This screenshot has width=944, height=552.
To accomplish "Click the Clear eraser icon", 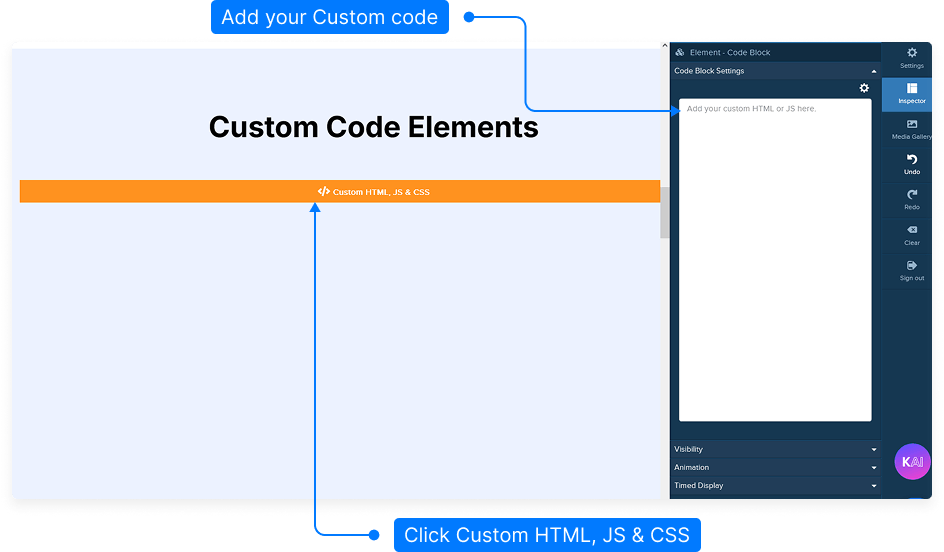I will (x=911, y=230).
